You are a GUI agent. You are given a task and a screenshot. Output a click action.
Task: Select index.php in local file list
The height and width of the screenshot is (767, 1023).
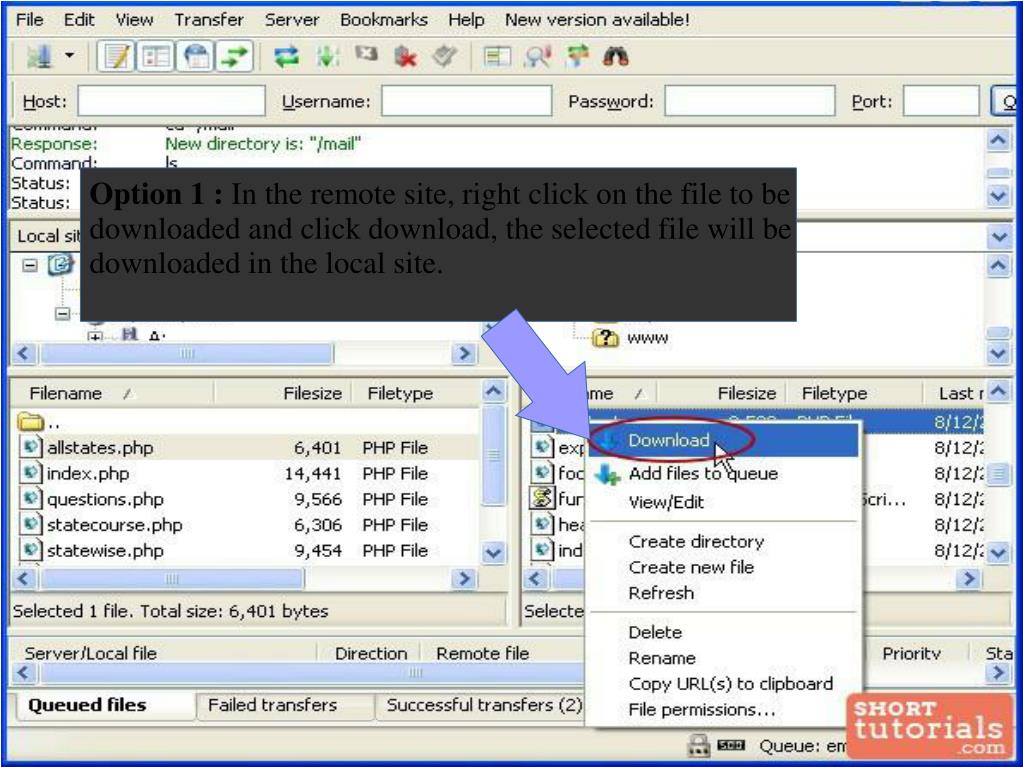point(87,474)
